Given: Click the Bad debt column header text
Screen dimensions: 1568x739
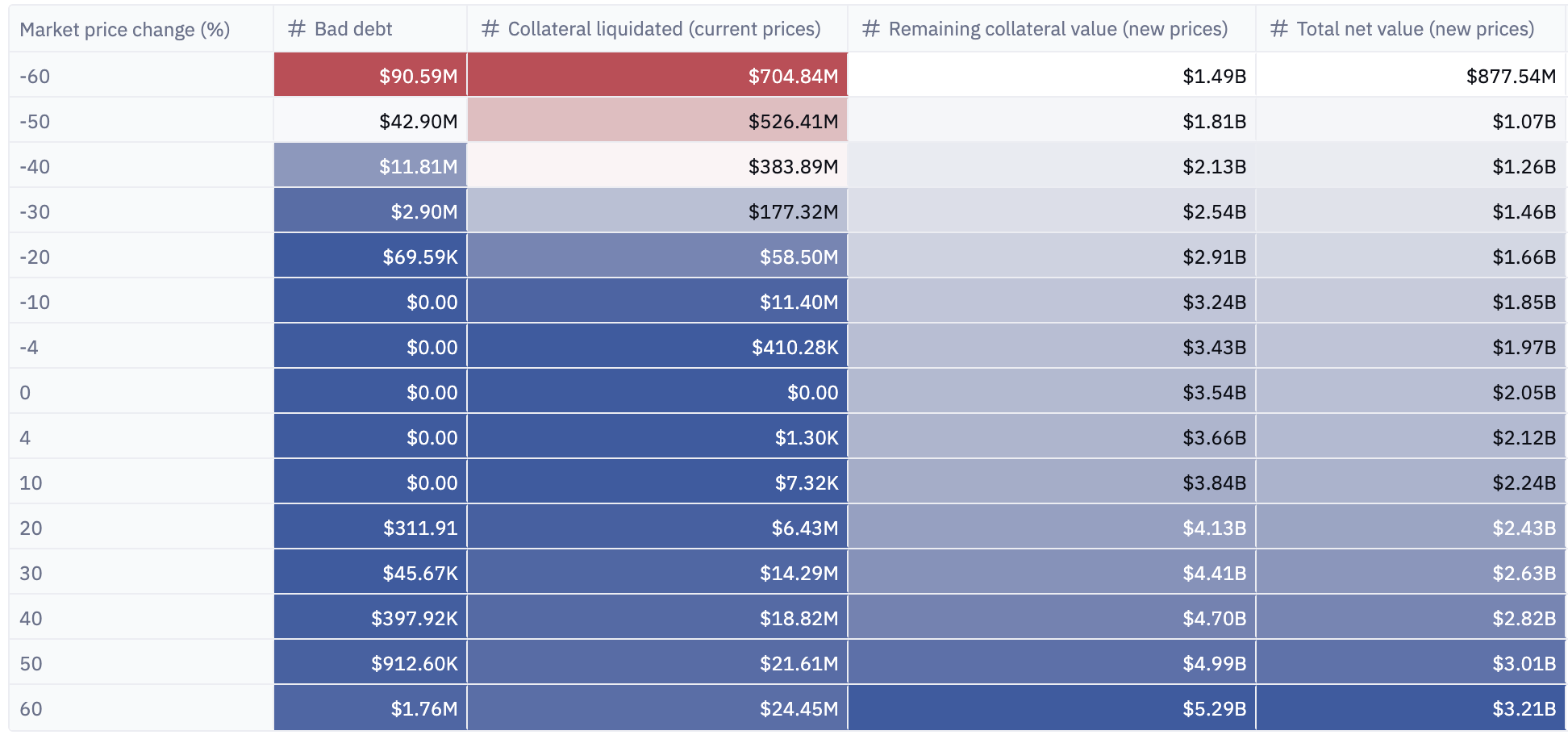Looking at the screenshot, I should tap(352, 29).
